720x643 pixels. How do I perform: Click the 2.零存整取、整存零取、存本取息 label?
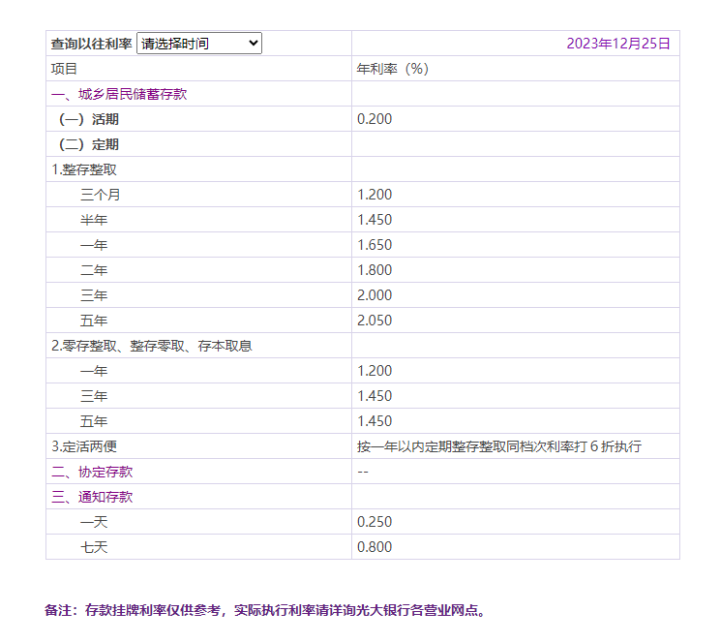tap(151, 345)
